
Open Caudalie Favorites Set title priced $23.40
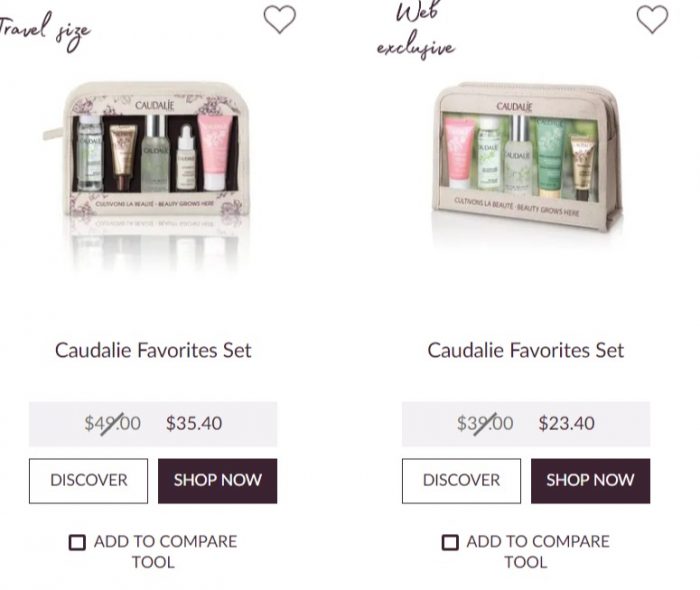coord(525,350)
